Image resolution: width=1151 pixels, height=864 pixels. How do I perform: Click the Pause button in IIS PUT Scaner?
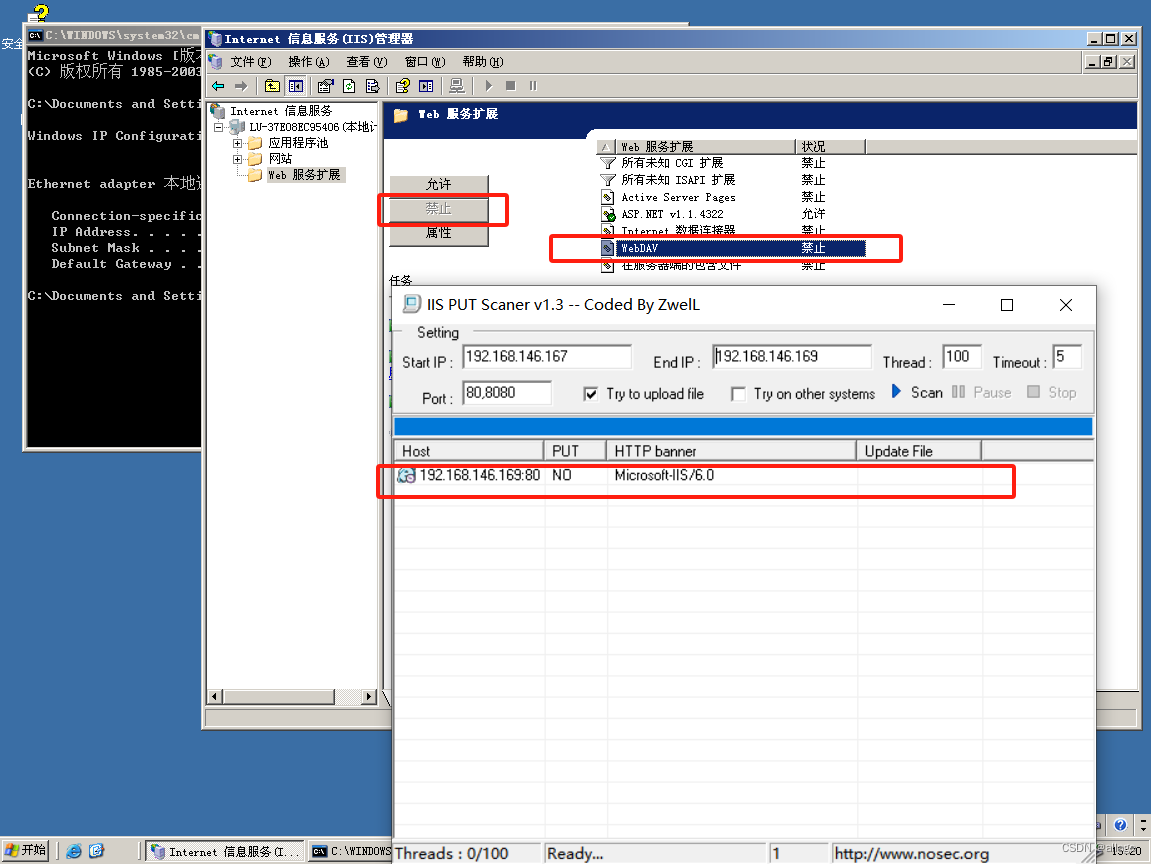(981, 392)
